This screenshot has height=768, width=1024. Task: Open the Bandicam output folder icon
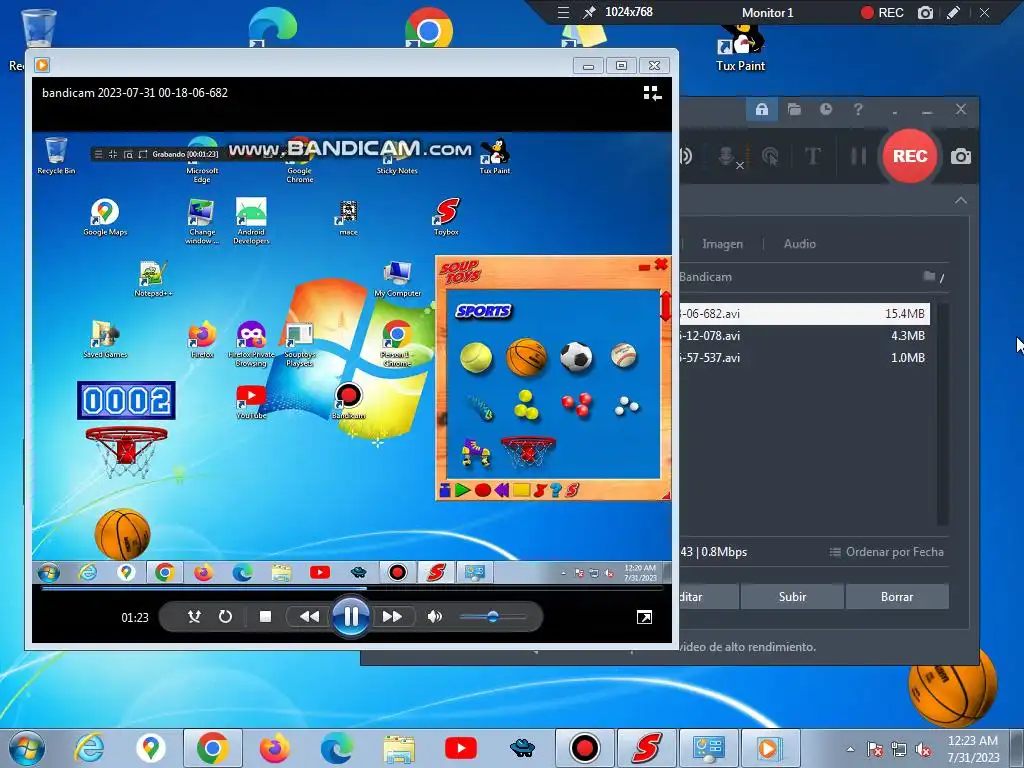pos(929,276)
